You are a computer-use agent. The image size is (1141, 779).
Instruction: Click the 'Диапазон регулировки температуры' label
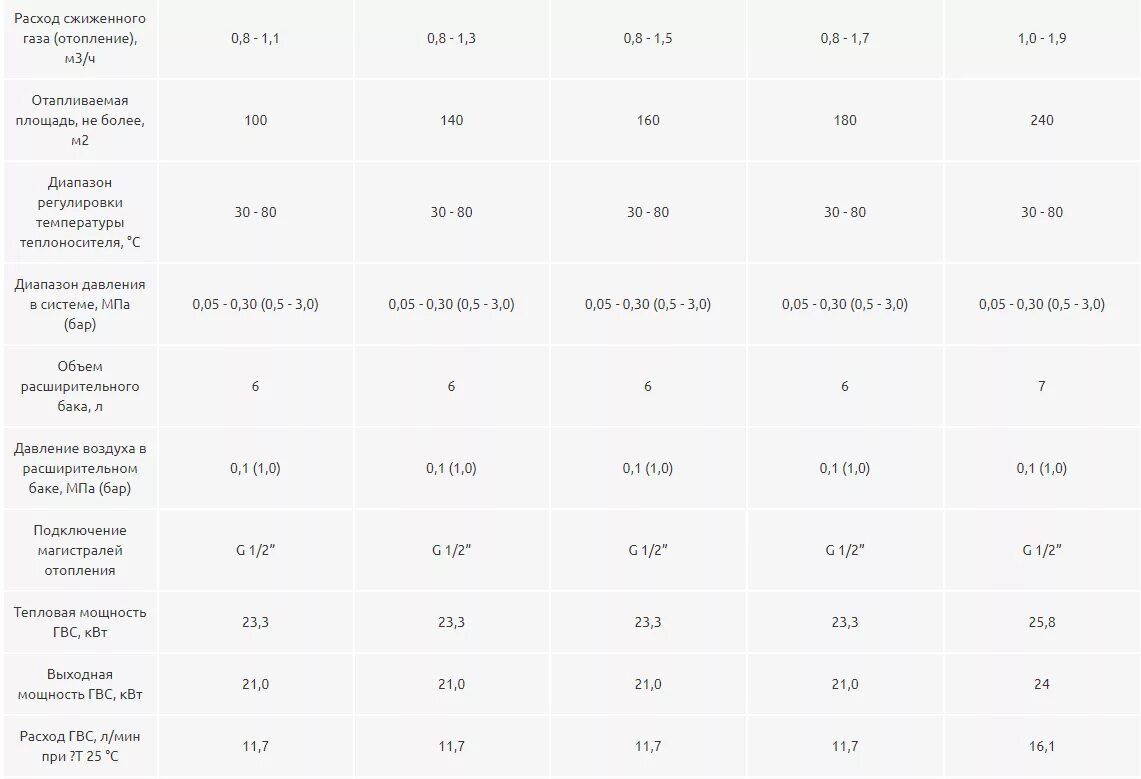tap(80, 212)
